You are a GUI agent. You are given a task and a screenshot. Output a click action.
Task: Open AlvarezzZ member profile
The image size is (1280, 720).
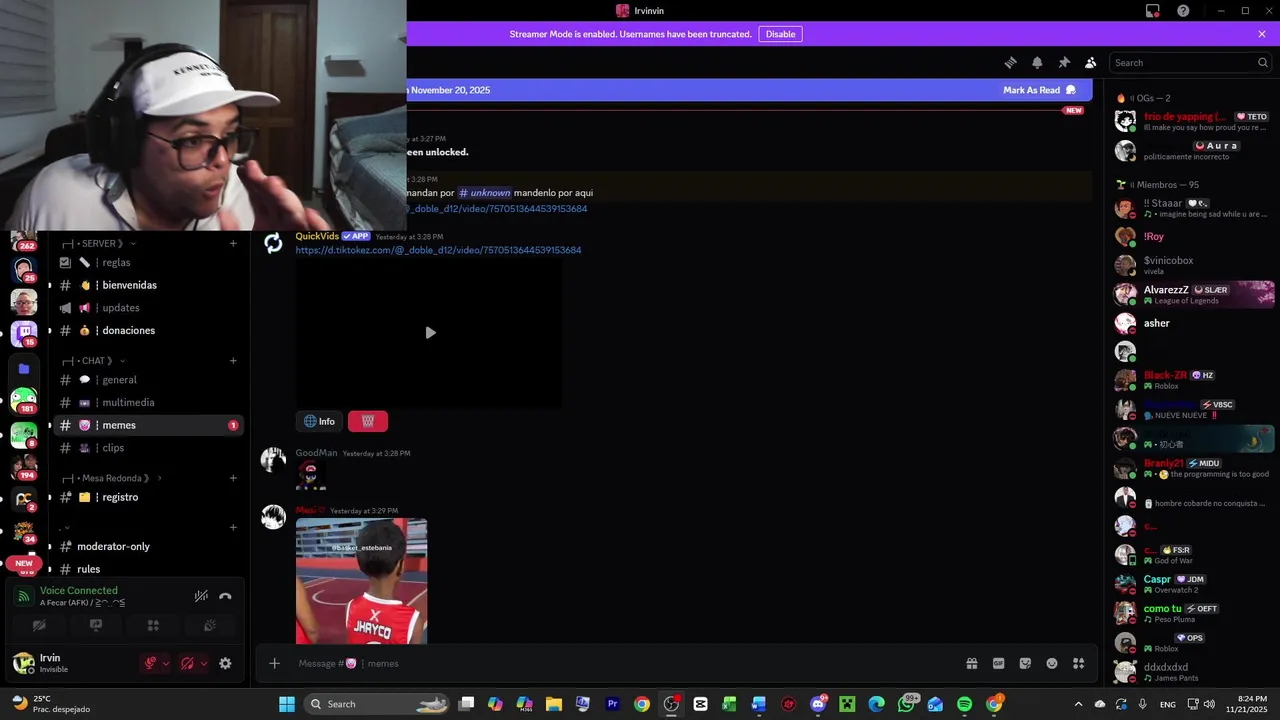point(1193,294)
